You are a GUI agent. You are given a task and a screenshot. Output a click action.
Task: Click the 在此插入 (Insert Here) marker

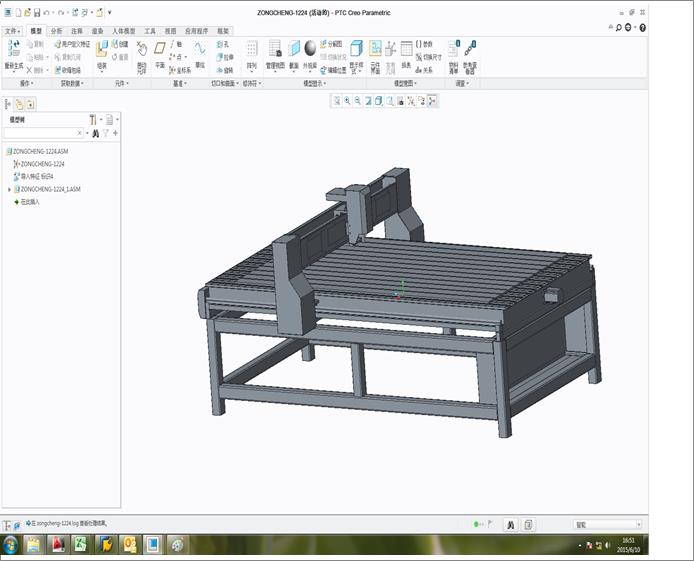click(x=28, y=201)
